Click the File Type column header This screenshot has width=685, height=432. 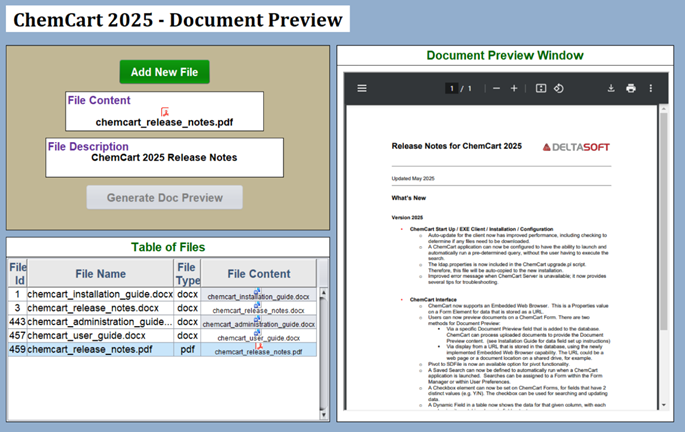[x=187, y=273]
